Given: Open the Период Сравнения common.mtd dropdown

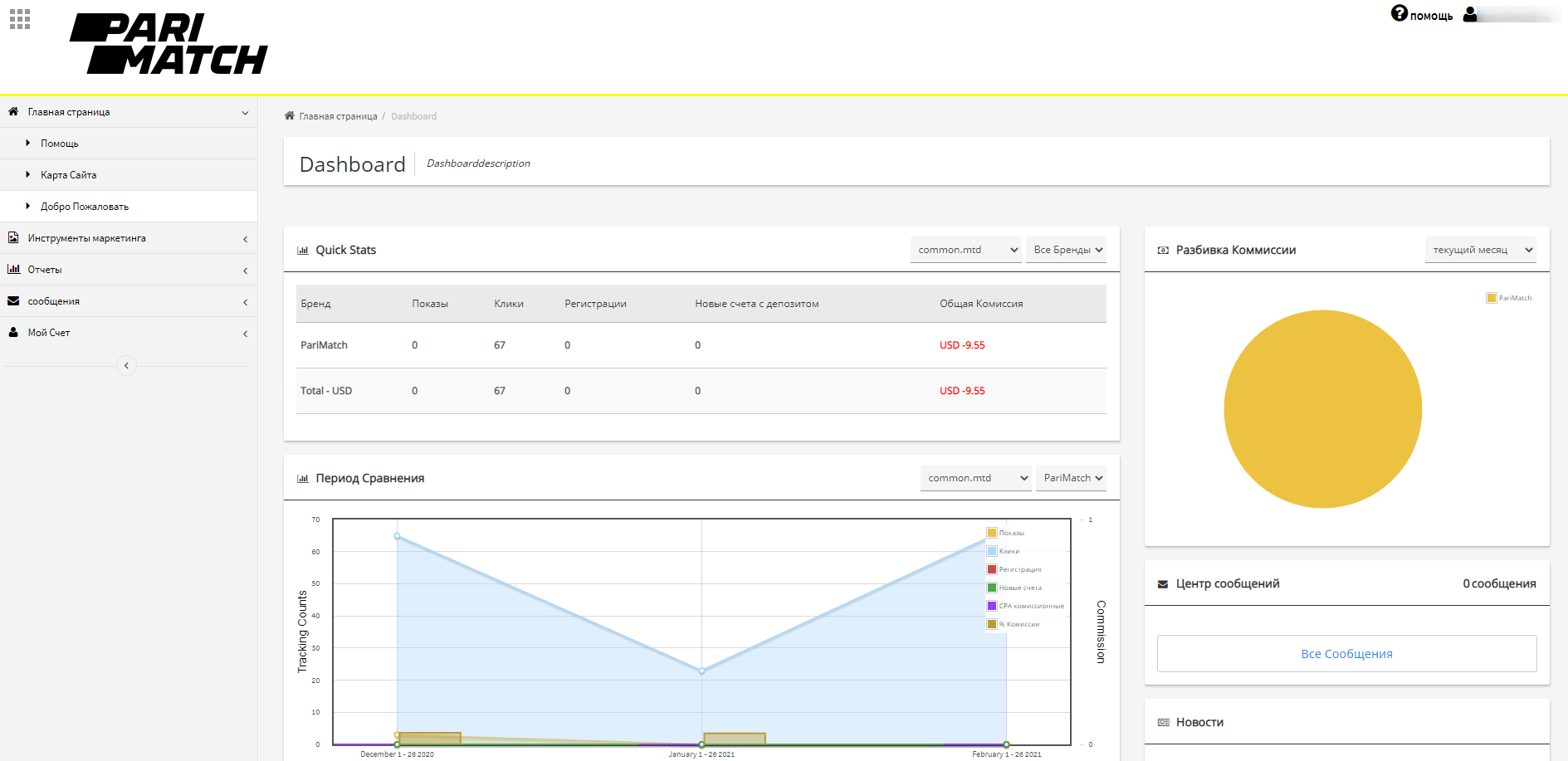Looking at the screenshot, I should (x=976, y=478).
